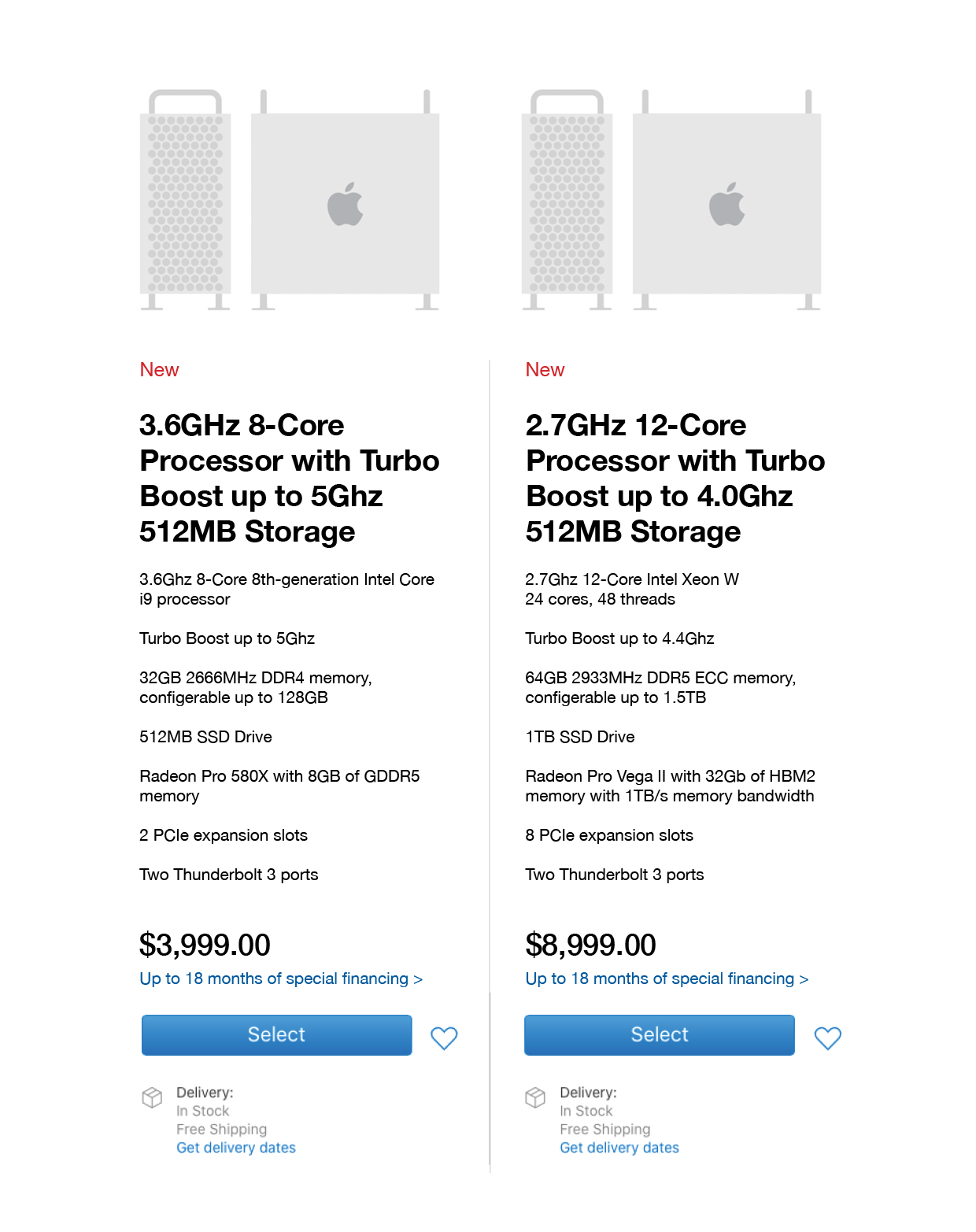The width and height of the screenshot is (976, 1232).
Task: Favorite the 3.6GHz 8-Core model with the heart icon
Action: point(444,1038)
